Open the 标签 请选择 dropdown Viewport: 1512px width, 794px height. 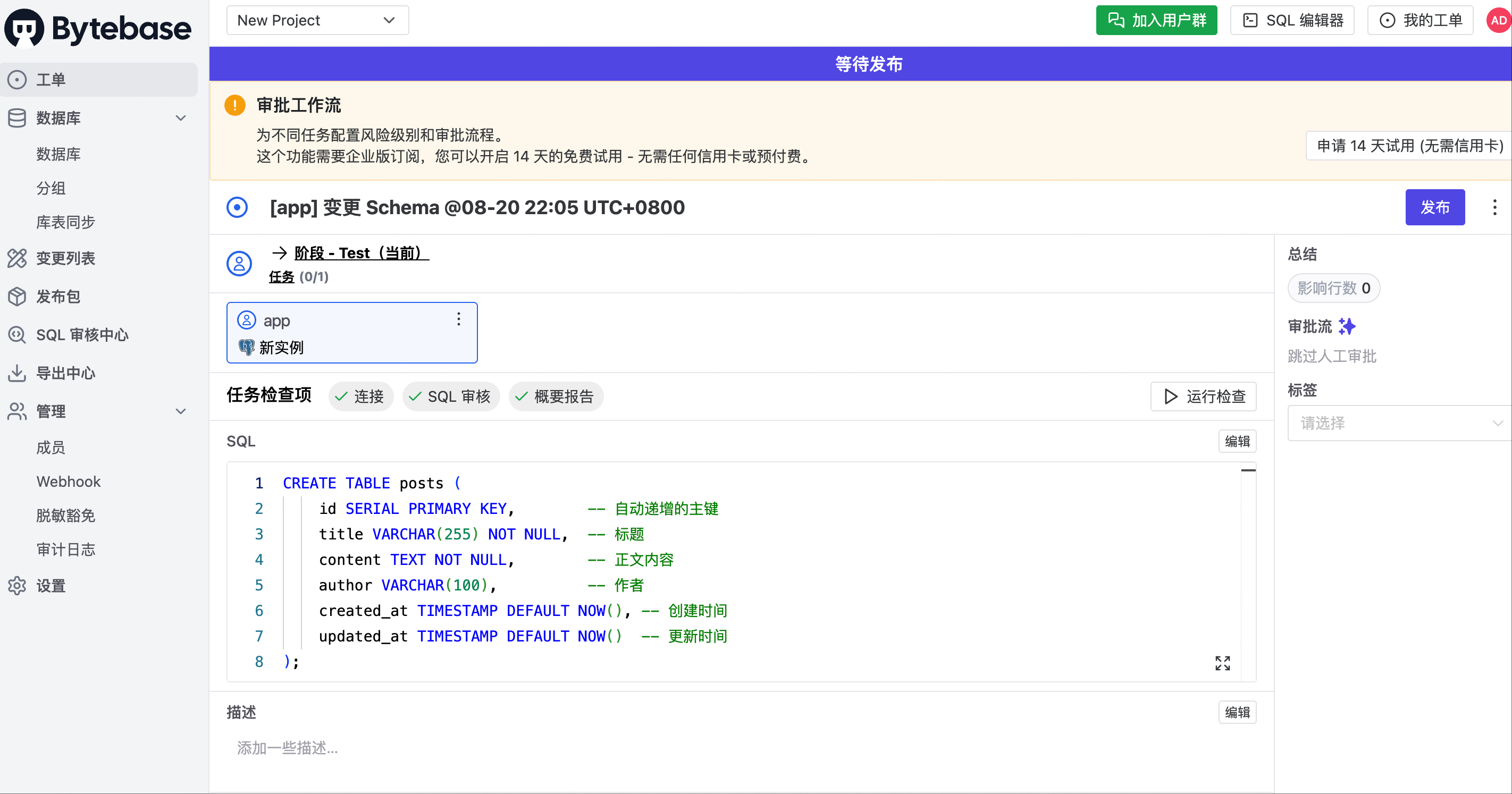point(1399,423)
